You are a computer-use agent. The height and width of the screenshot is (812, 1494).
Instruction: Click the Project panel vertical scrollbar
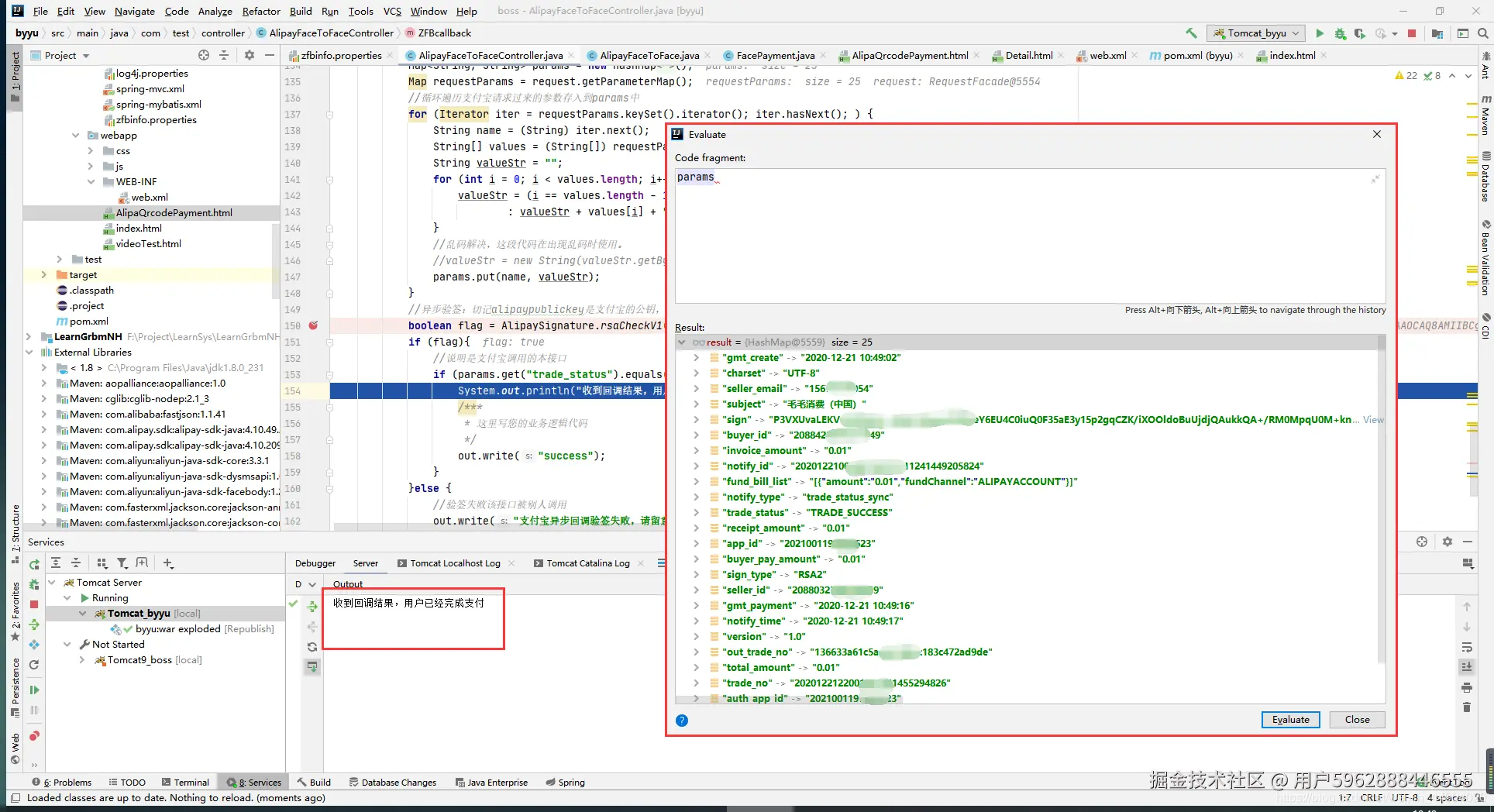click(x=275, y=260)
